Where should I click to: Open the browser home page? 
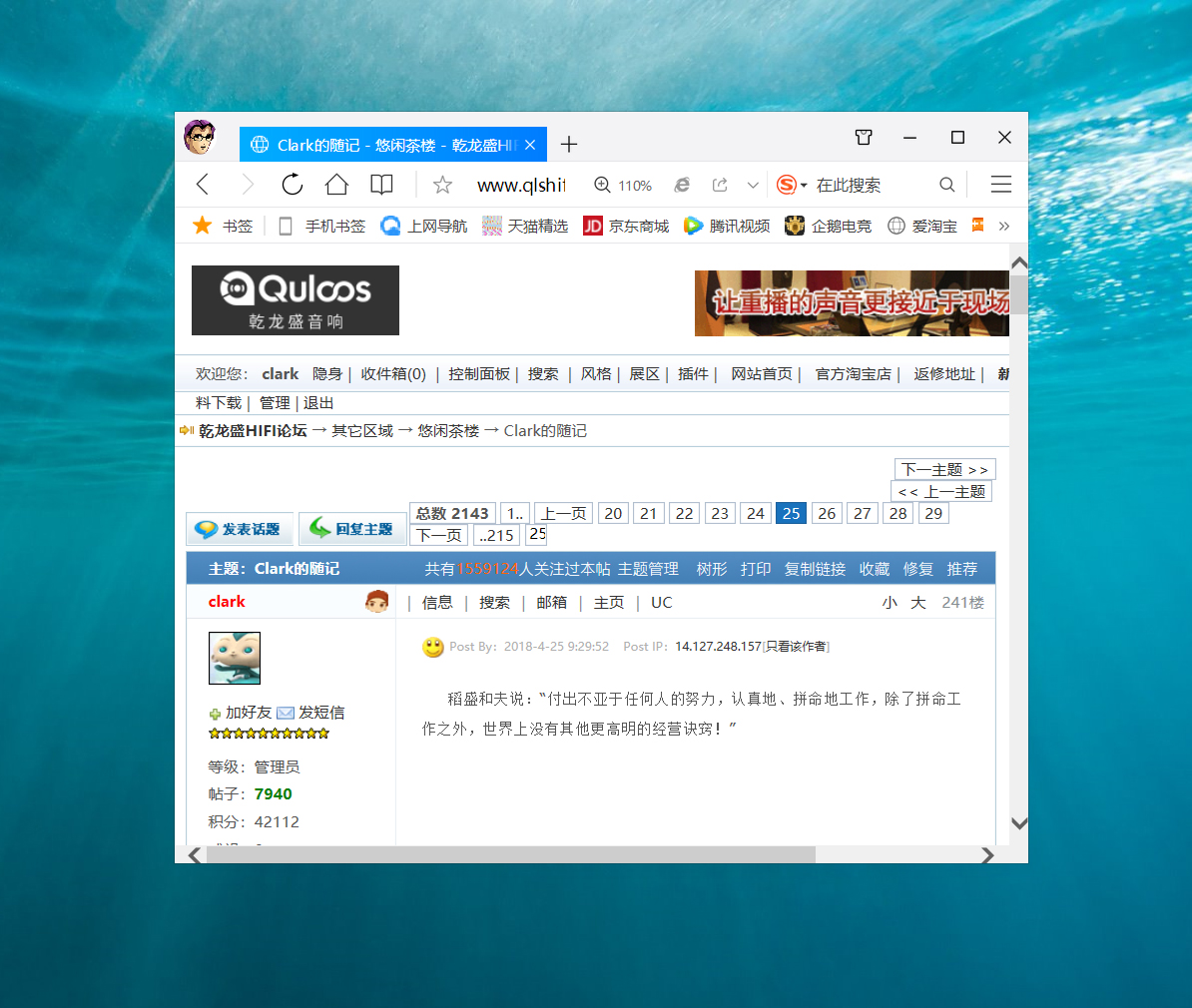pyautogui.click(x=335, y=185)
